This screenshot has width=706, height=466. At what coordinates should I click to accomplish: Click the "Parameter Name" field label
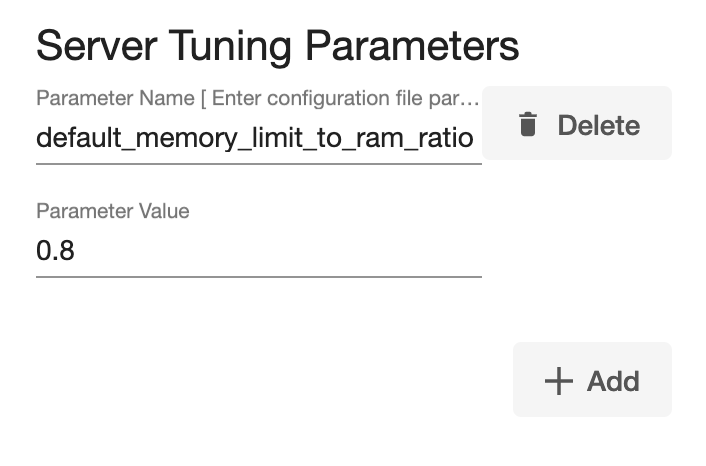tap(114, 99)
